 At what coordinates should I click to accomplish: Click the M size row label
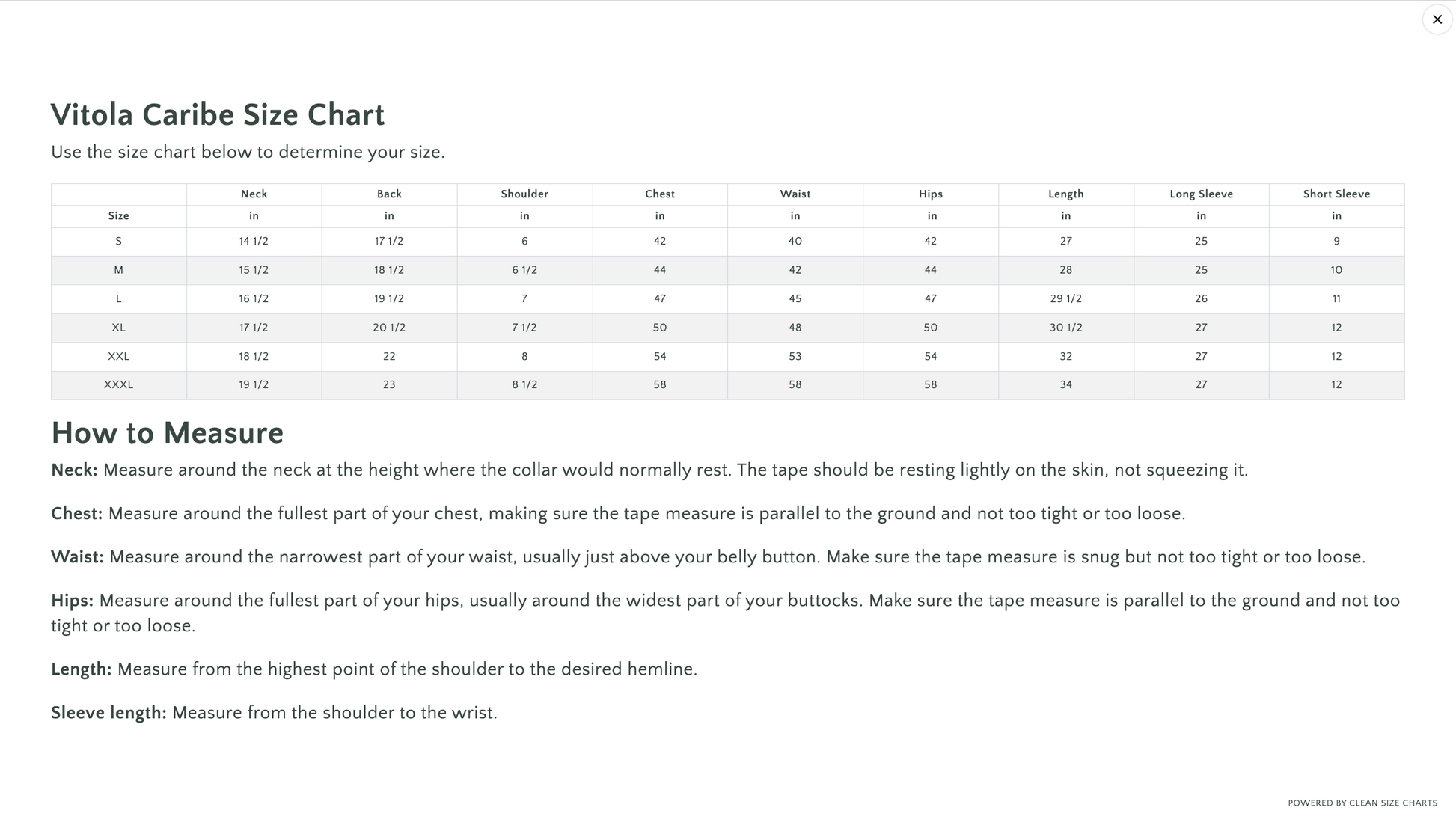click(118, 270)
